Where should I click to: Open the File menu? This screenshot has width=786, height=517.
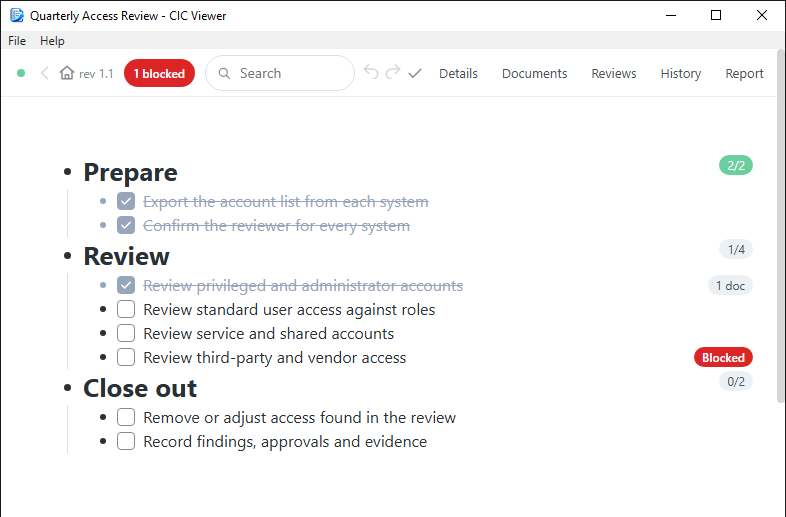point(17,41)
